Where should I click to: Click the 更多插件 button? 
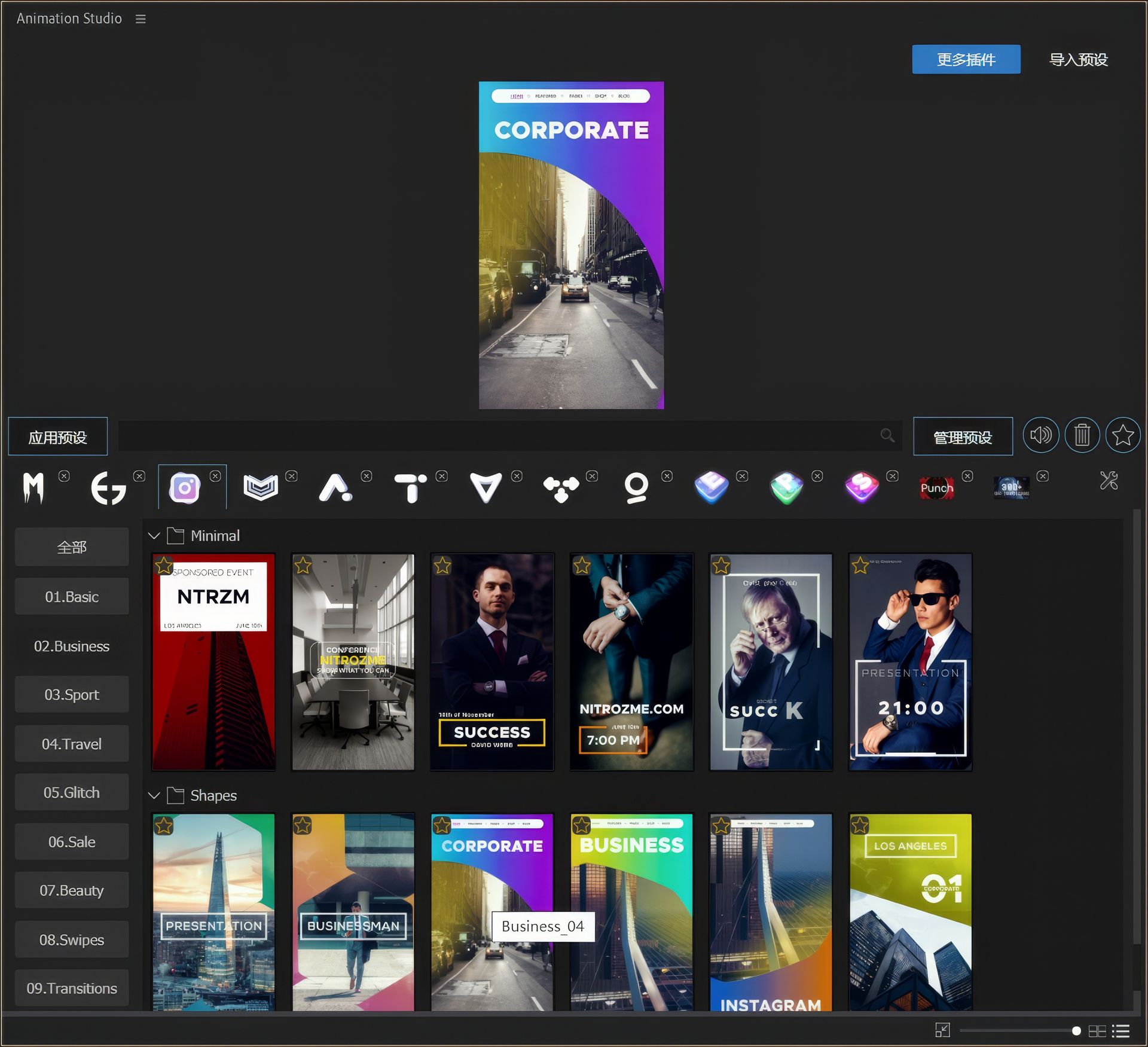click(x=966, y=59)
